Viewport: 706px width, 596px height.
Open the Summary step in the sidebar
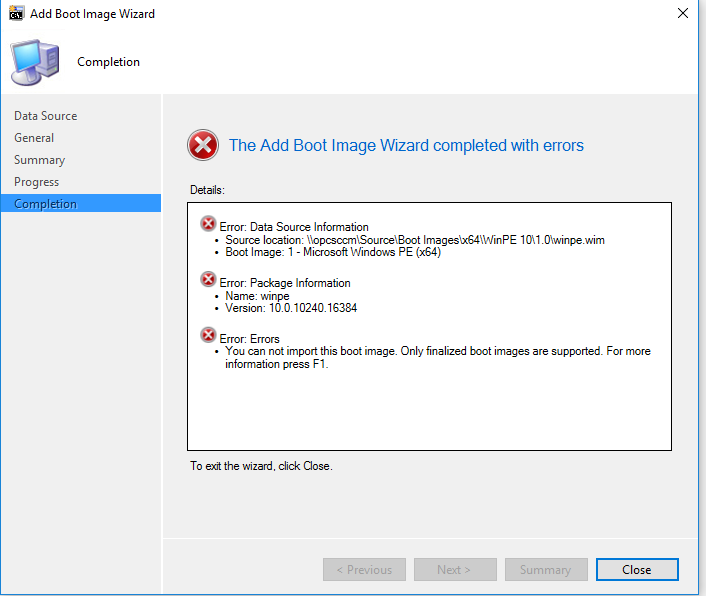(x=40, y=160)
